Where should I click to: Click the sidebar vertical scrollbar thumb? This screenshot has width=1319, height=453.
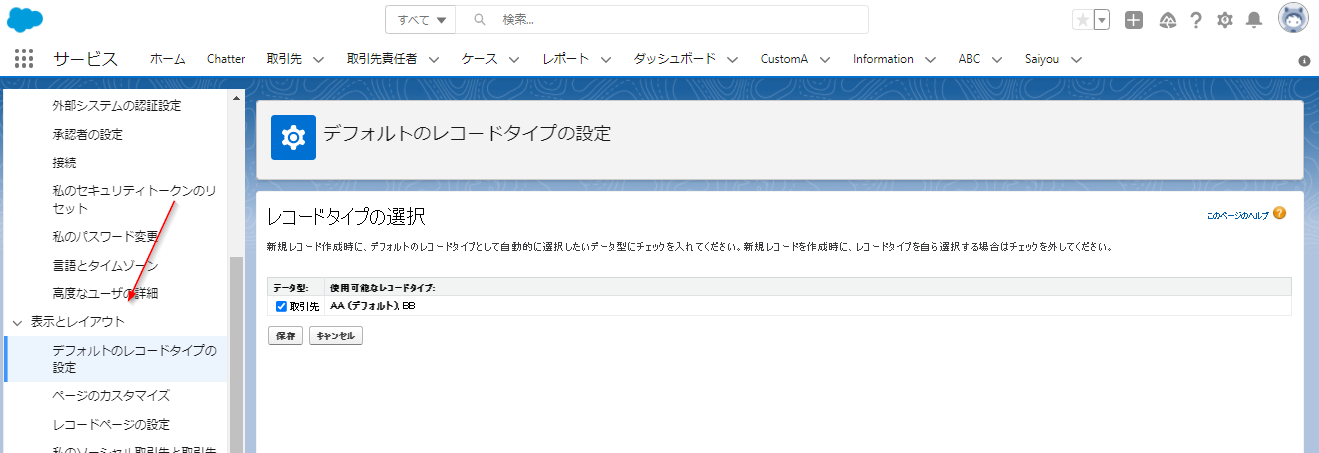coord(237,355)
